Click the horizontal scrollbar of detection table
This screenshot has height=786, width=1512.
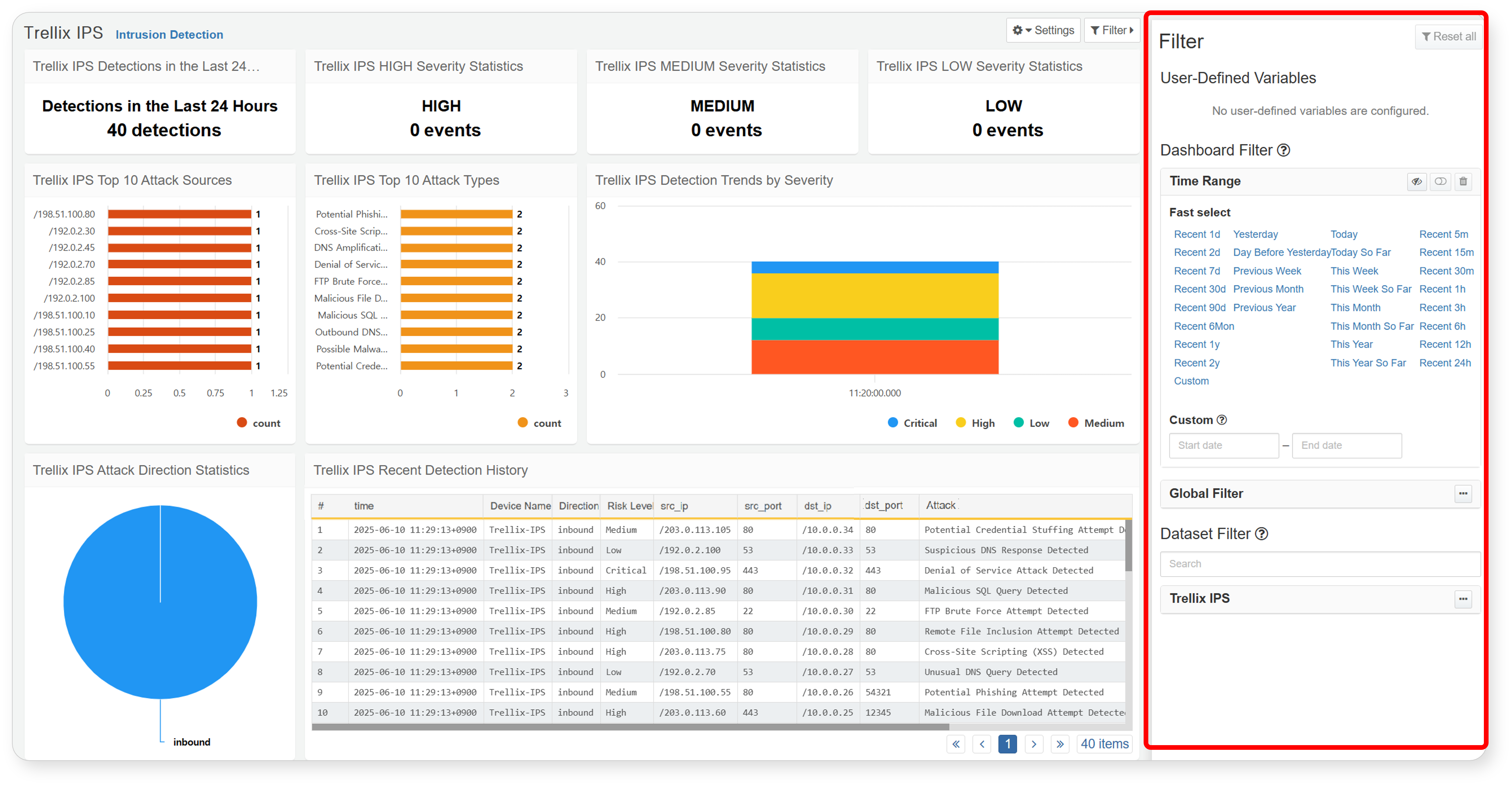pyautogui.click(x=630, y=727)
